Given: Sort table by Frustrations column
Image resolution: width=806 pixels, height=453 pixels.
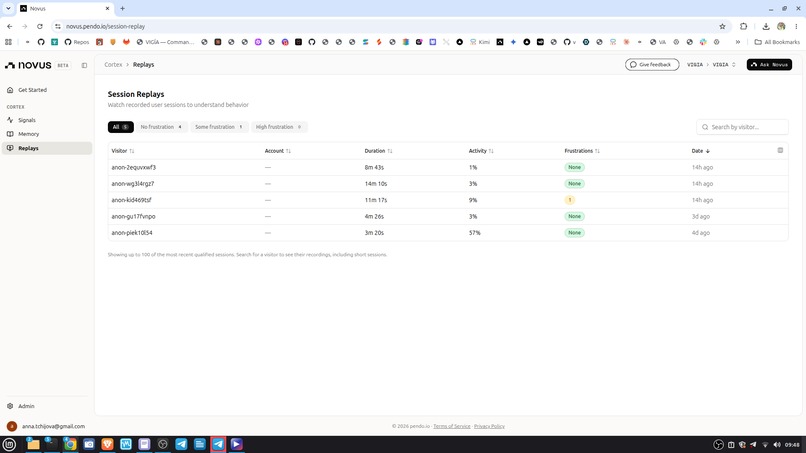Looking at the screenshot, I should tap(582, 151).
